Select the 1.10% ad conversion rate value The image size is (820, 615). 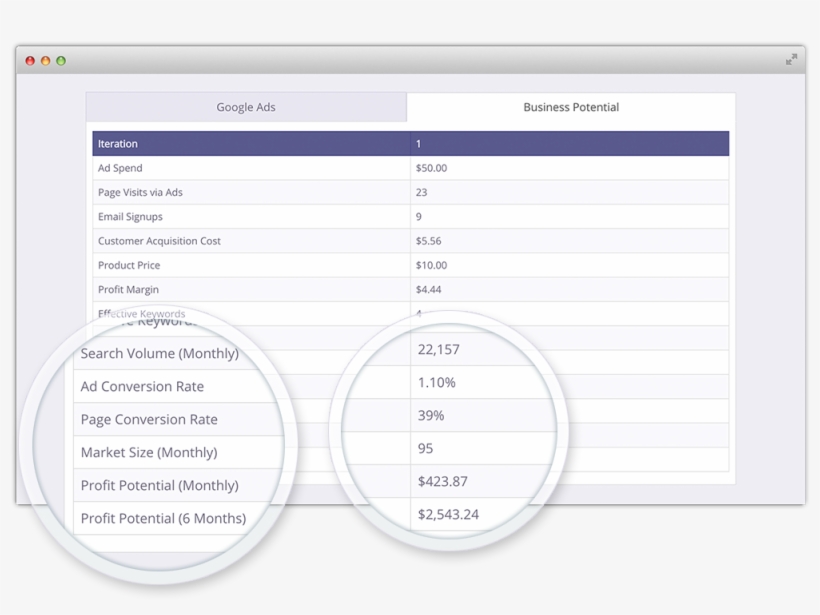(x=437, y=382)
